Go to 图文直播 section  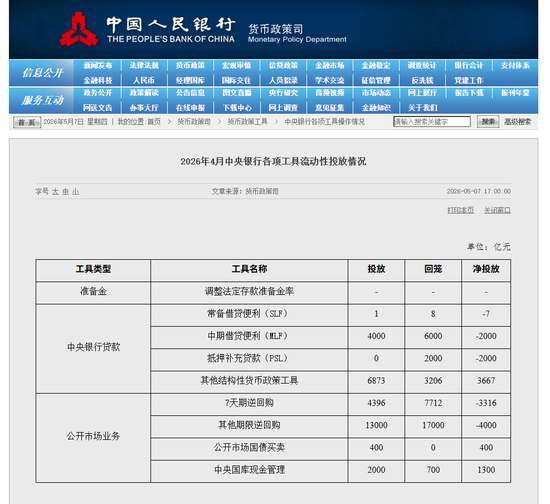[236, 93]
